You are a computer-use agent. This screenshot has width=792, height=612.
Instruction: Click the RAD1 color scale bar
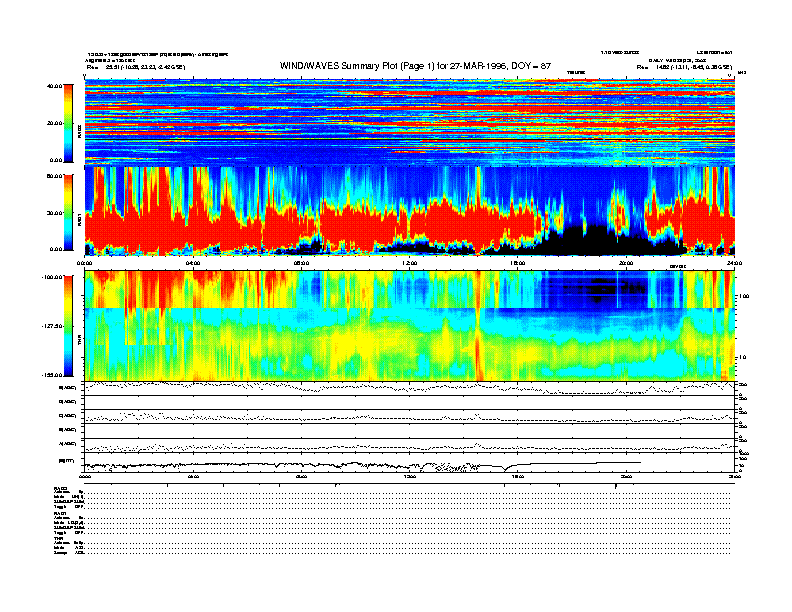[x=68, y=212]
